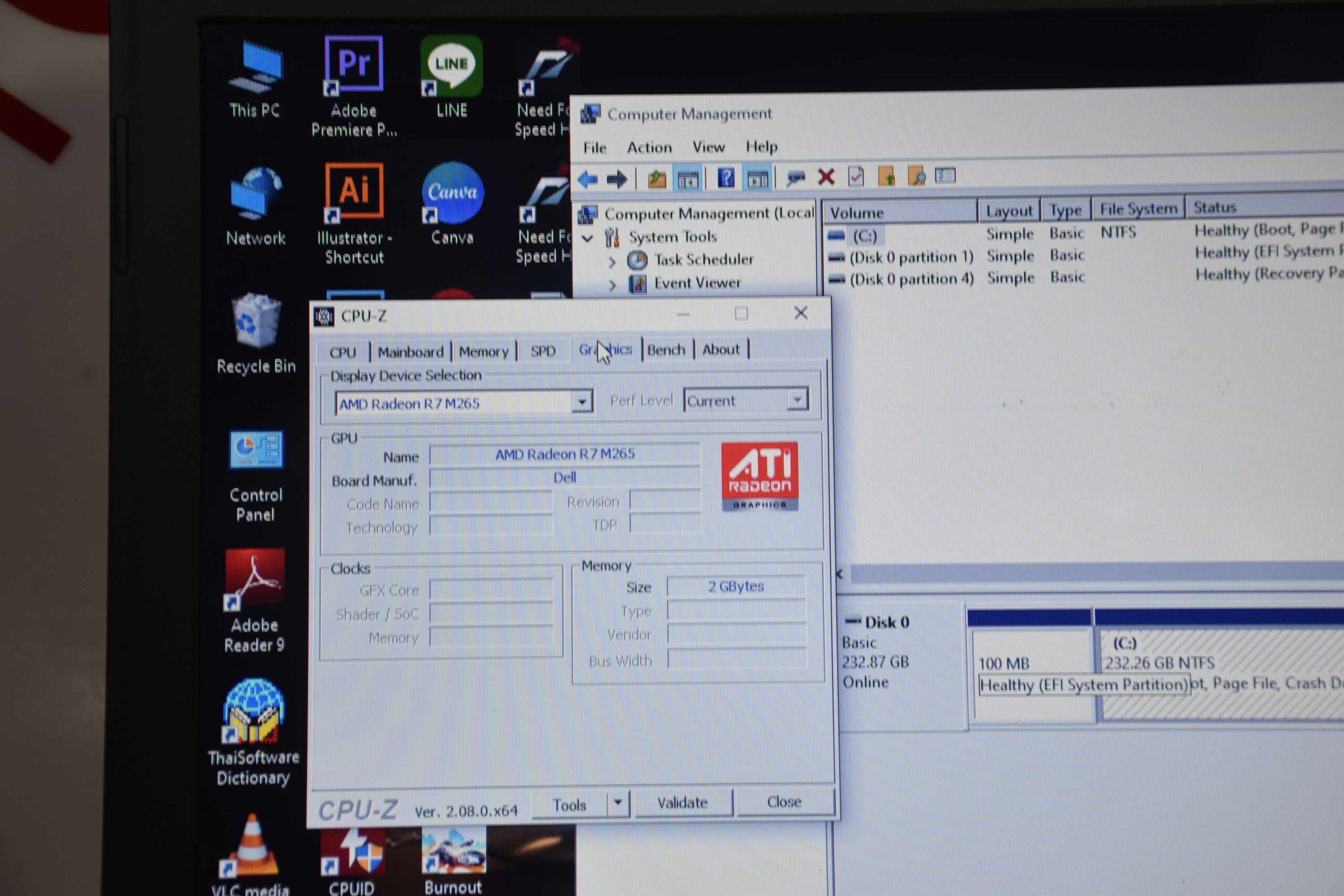This screenshot has height=896, width=1344.
Task: Select Event Viewer in the tree
Action: (x=697, y=283)
